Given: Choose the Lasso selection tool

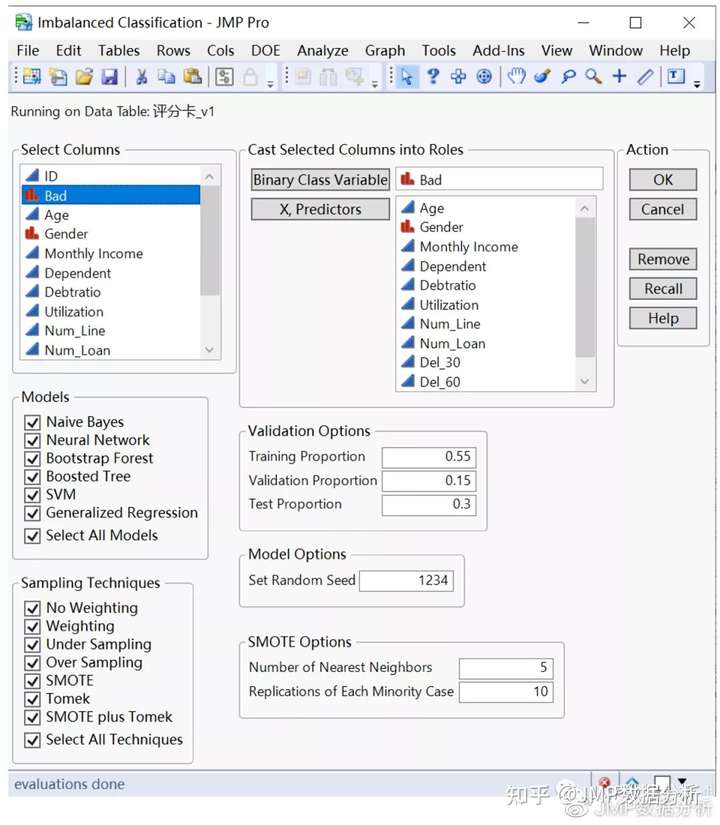Looking at the screenshot, I should [x=568, y=77].
